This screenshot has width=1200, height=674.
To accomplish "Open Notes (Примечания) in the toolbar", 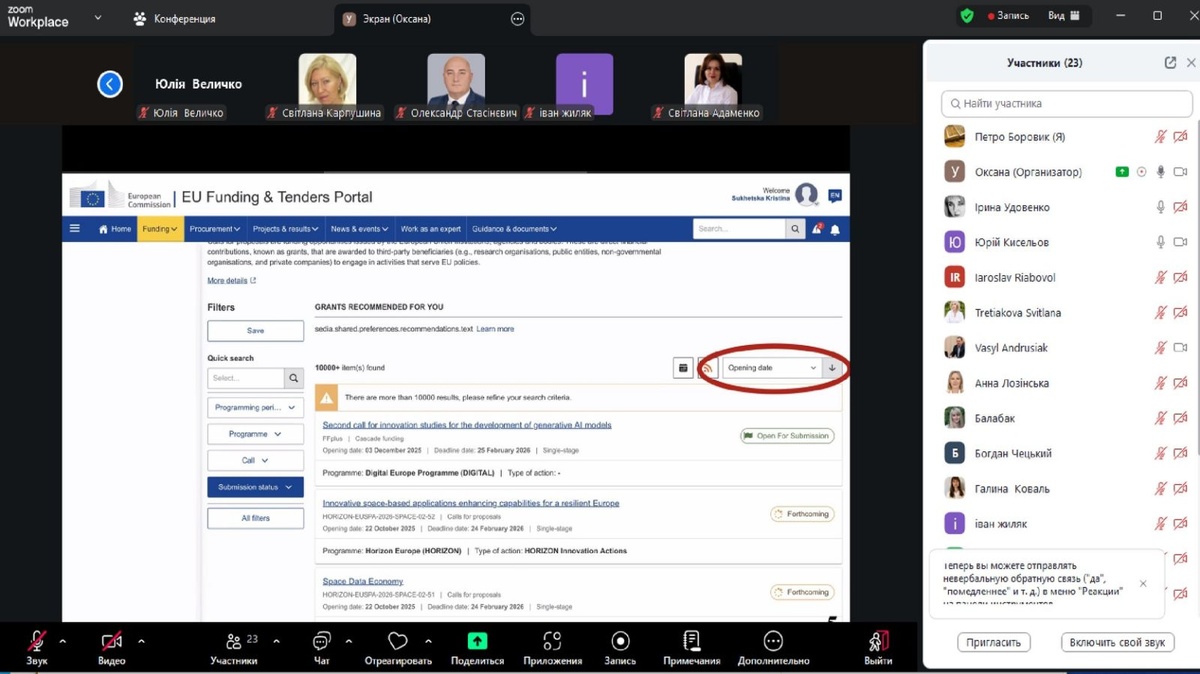I will tap(691, 641).
